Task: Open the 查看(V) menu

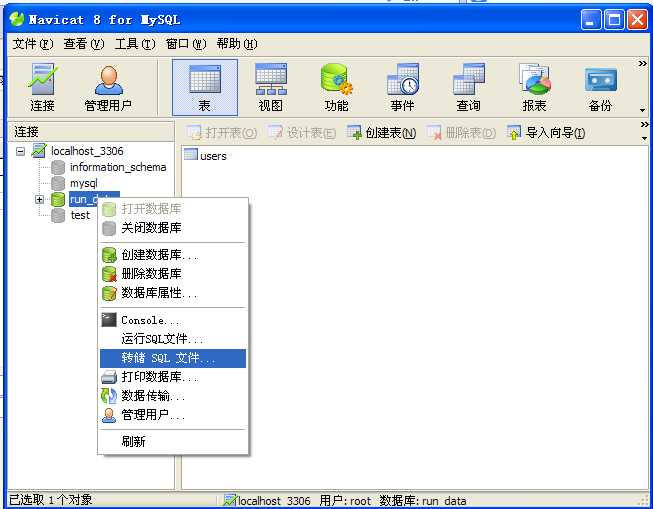Action: (x=84, y=44)
